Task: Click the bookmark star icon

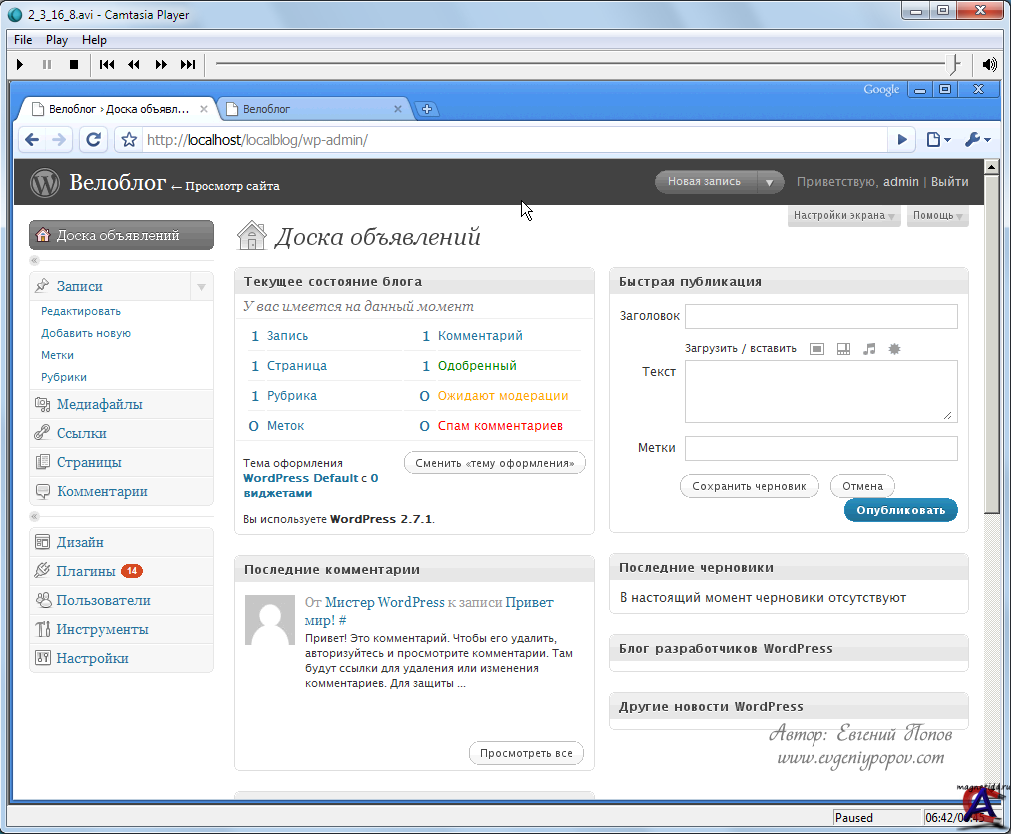Action: point(129,140)
